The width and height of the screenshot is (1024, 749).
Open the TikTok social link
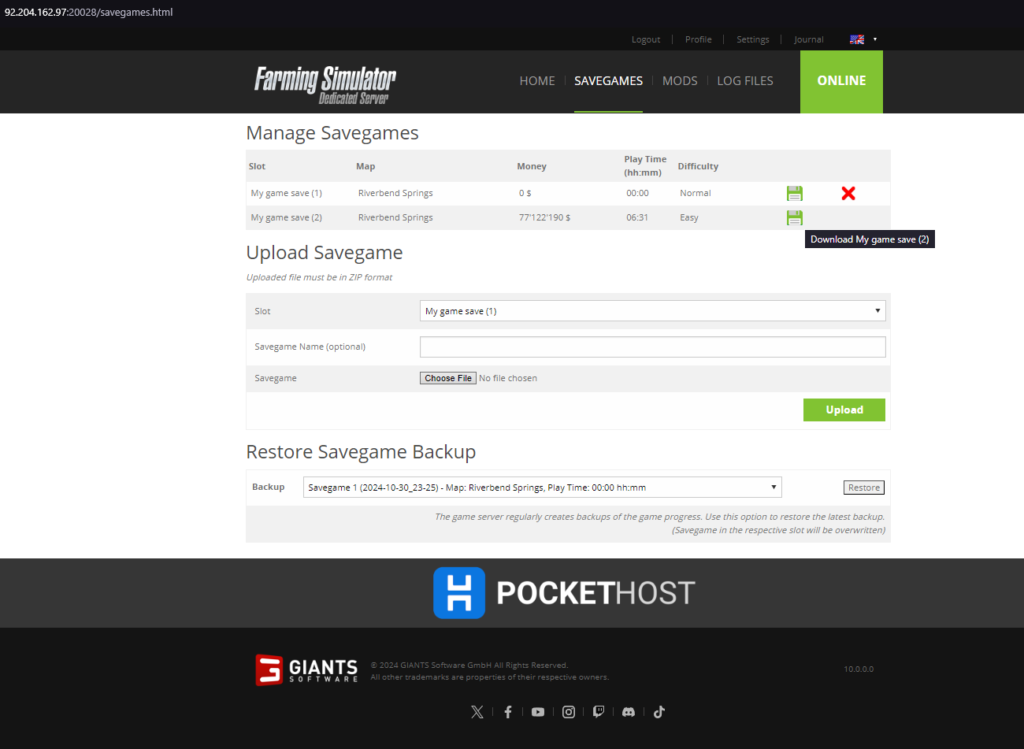click(x=659, y=712)
